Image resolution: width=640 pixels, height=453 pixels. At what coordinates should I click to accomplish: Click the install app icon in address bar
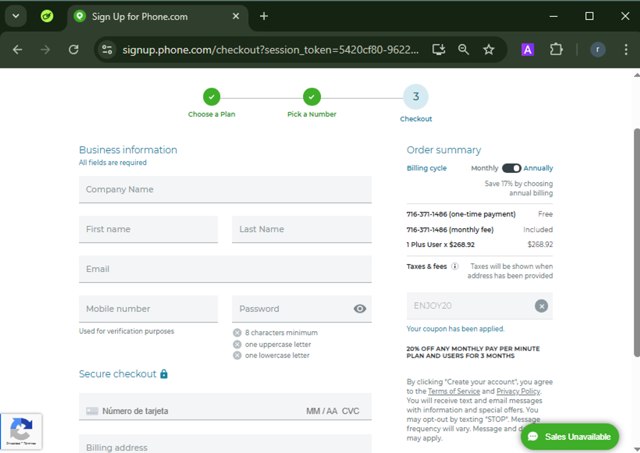(x=439, y=50)
